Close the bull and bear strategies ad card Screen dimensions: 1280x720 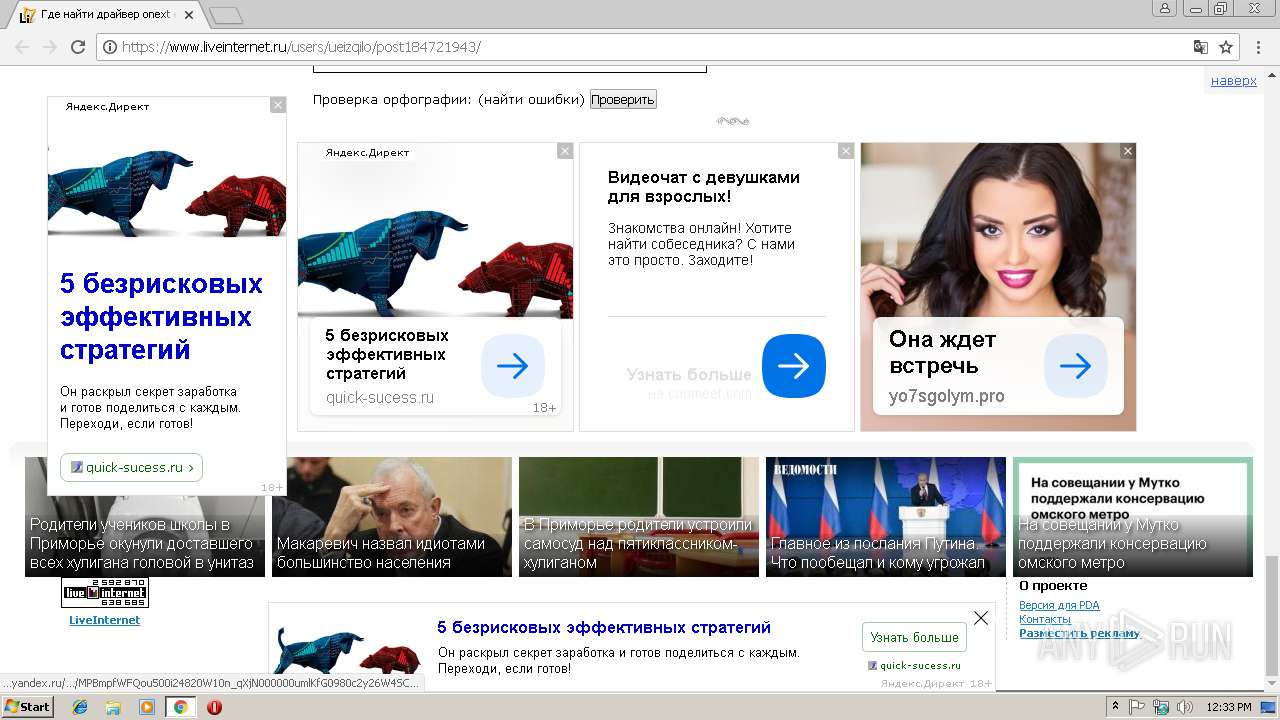[565, 151]
